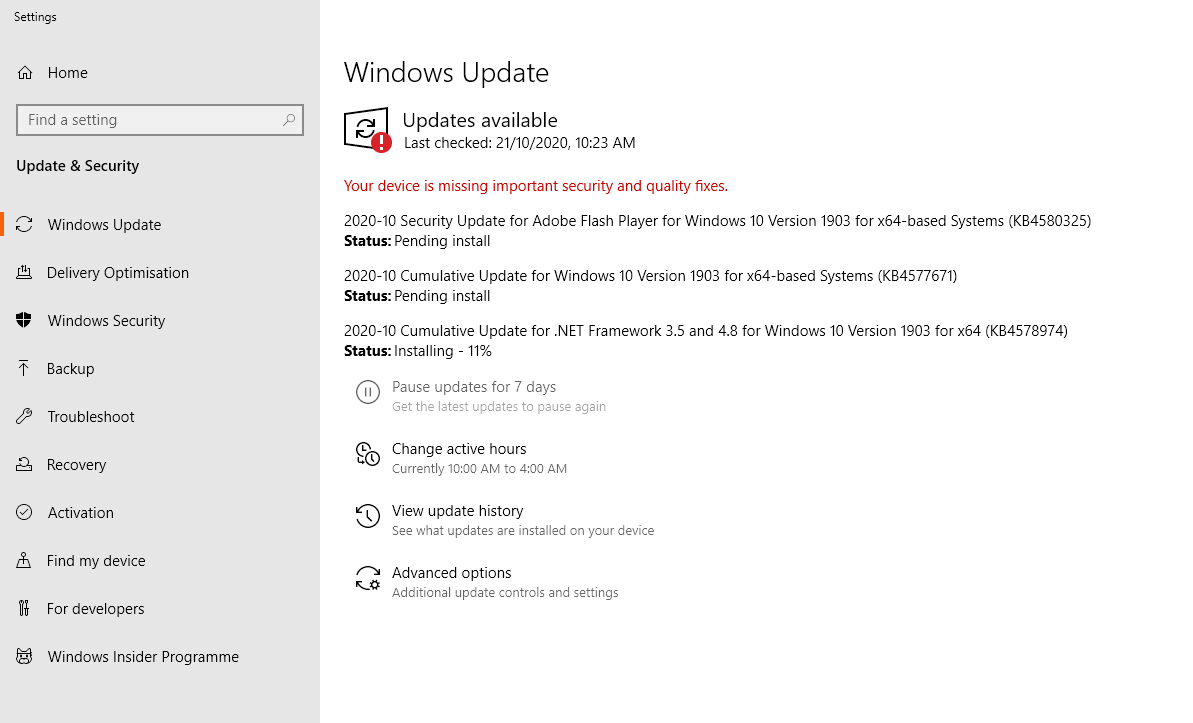Click Flash Player 'Pending install' status
Image resolution: width=1193 pixels, height=723 pixels.
click(442, 241)
